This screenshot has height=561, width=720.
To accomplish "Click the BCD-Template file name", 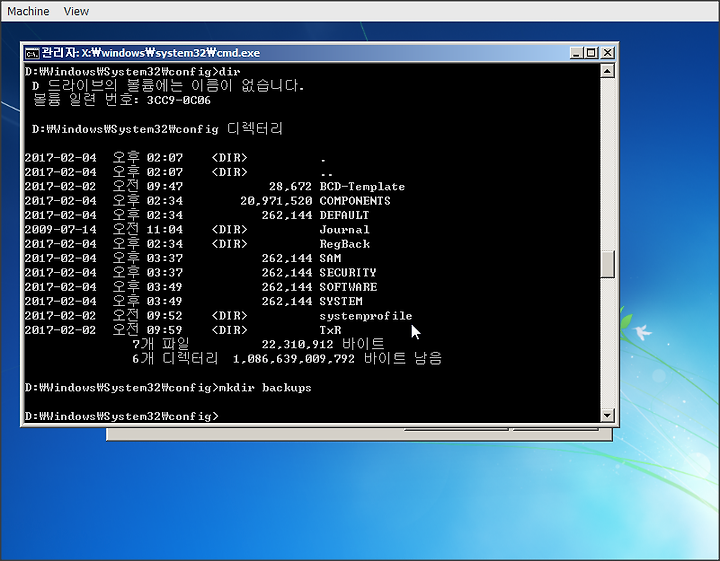I will tap(362, 186).
